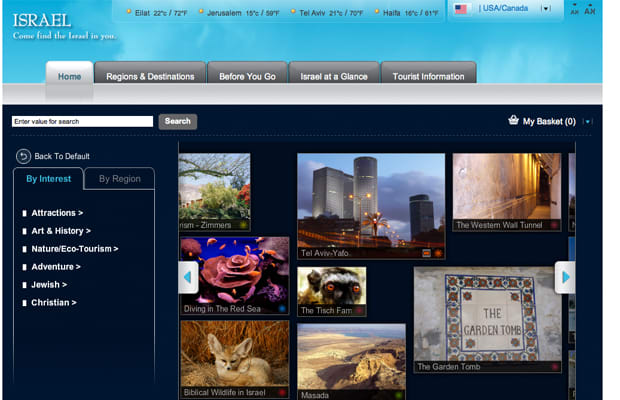The height and width of the screenshot is (400, 620).
Task: Click the Nature/Eco-Tourism bullet icon
Action: 25,249
